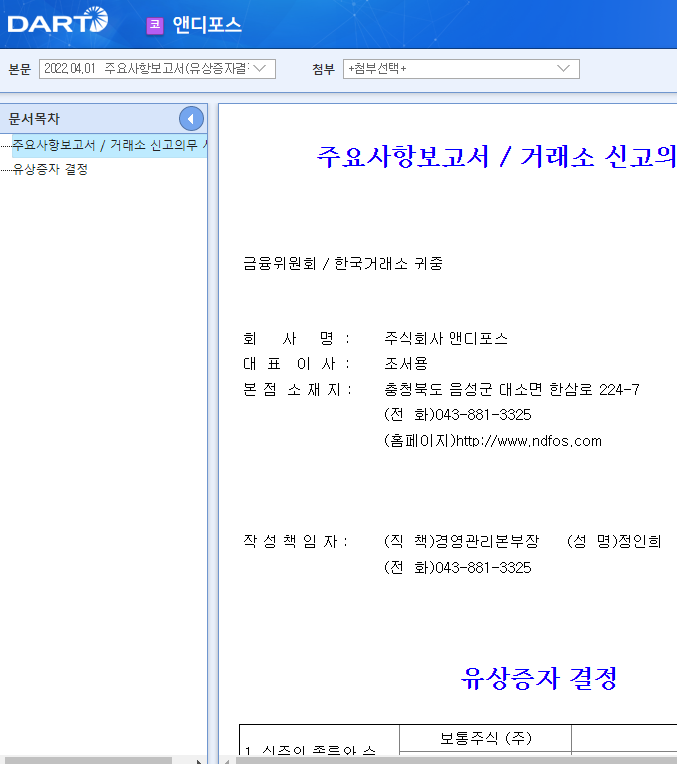Click the purple 코 KOSDAQ market badge
This screenshot has height=764, width=677.
[x=155, y=25]
